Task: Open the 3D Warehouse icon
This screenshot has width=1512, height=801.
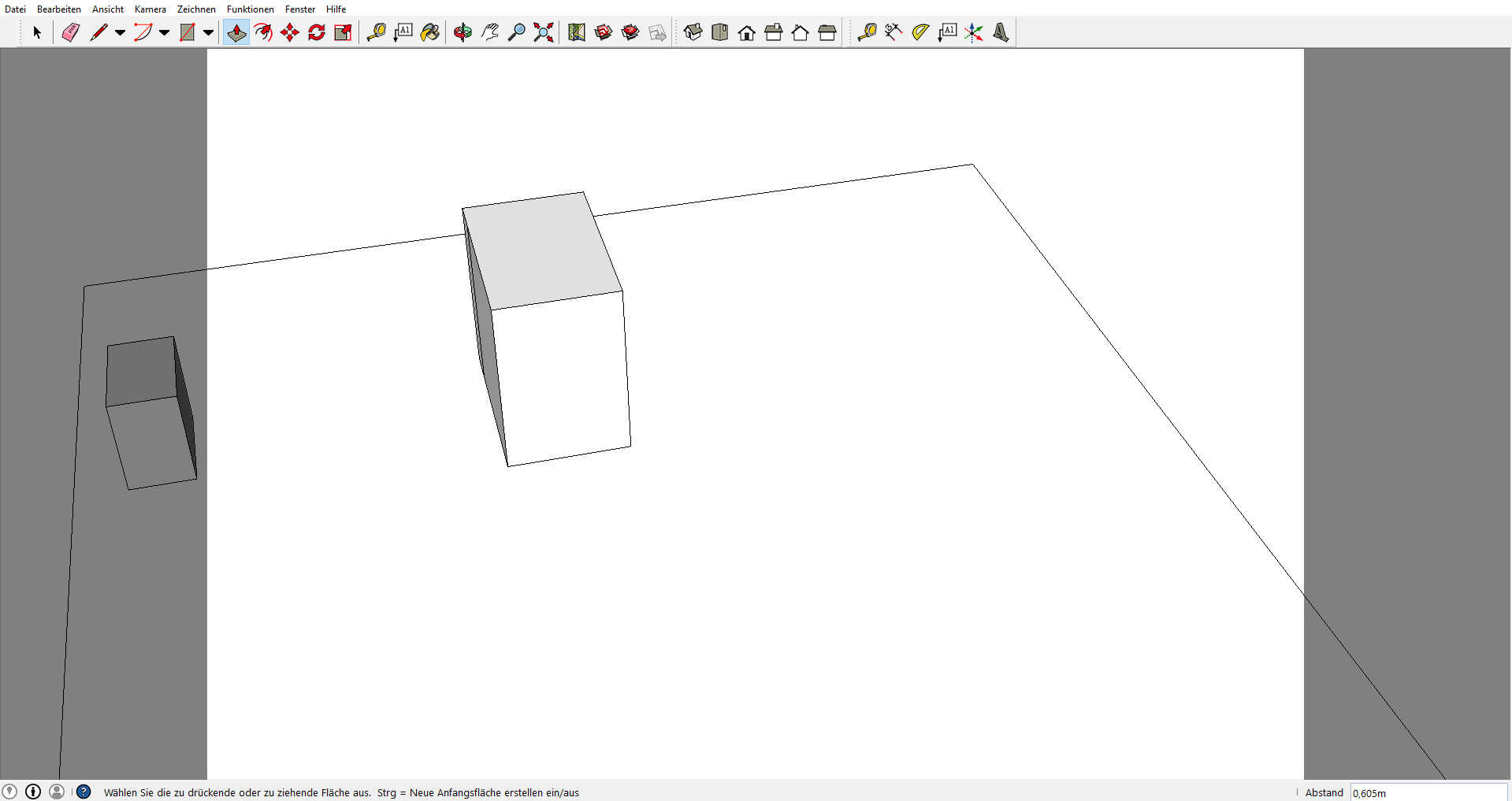Action: click(x=604, y=32)
